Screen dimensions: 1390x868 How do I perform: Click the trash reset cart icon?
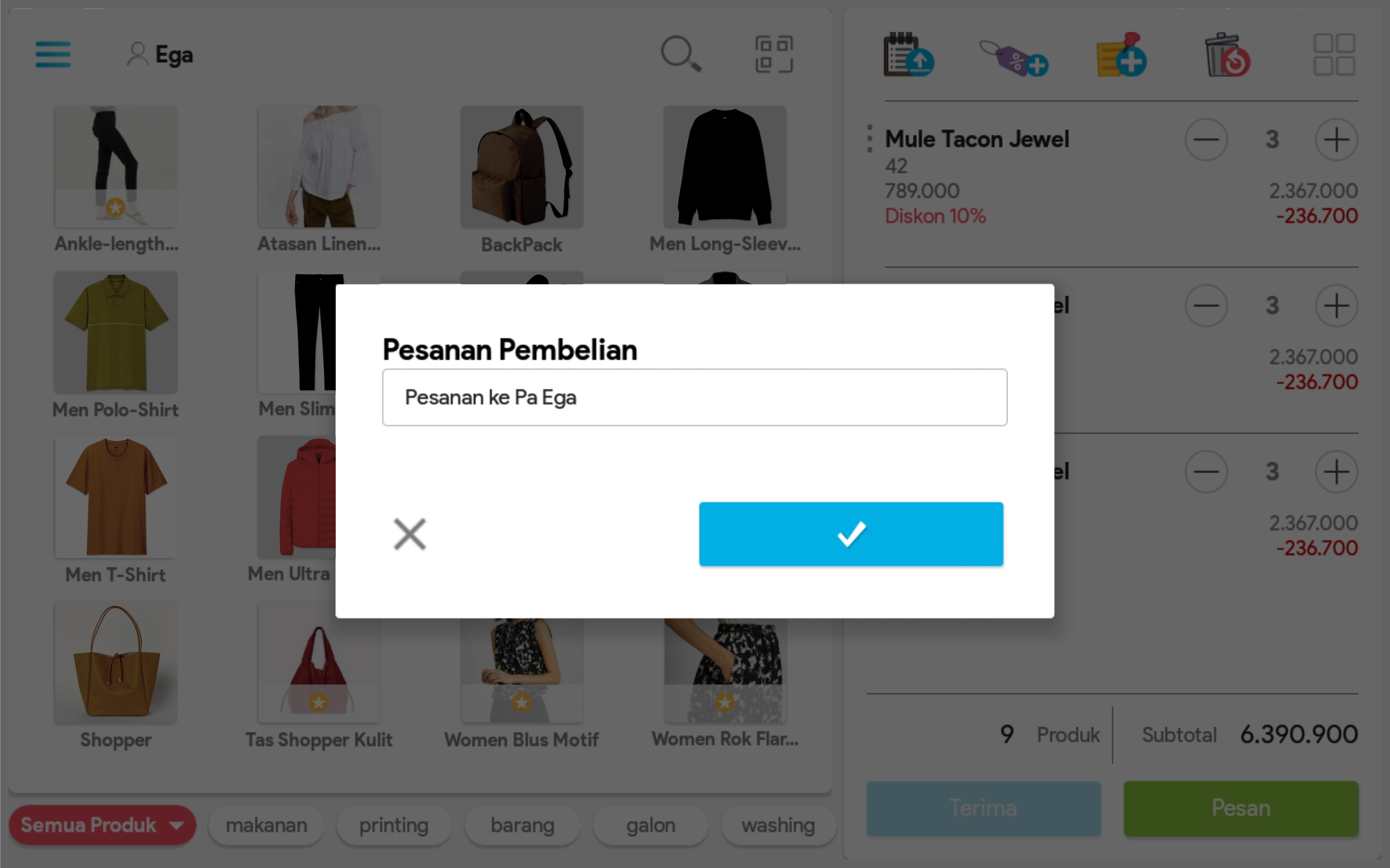coord(1227,56)
